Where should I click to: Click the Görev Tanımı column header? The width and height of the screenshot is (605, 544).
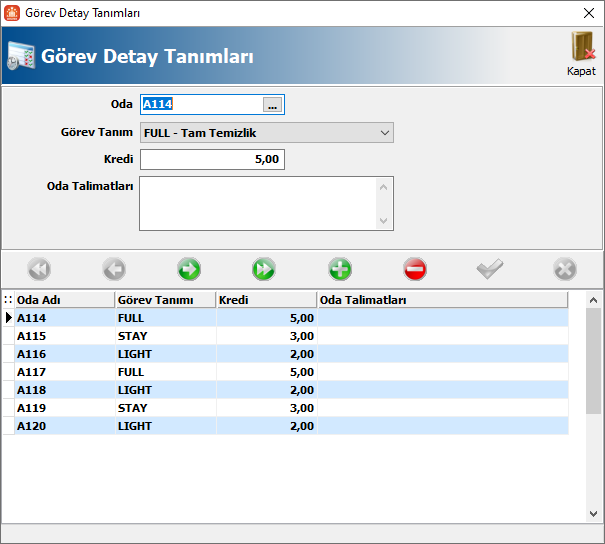165,300
